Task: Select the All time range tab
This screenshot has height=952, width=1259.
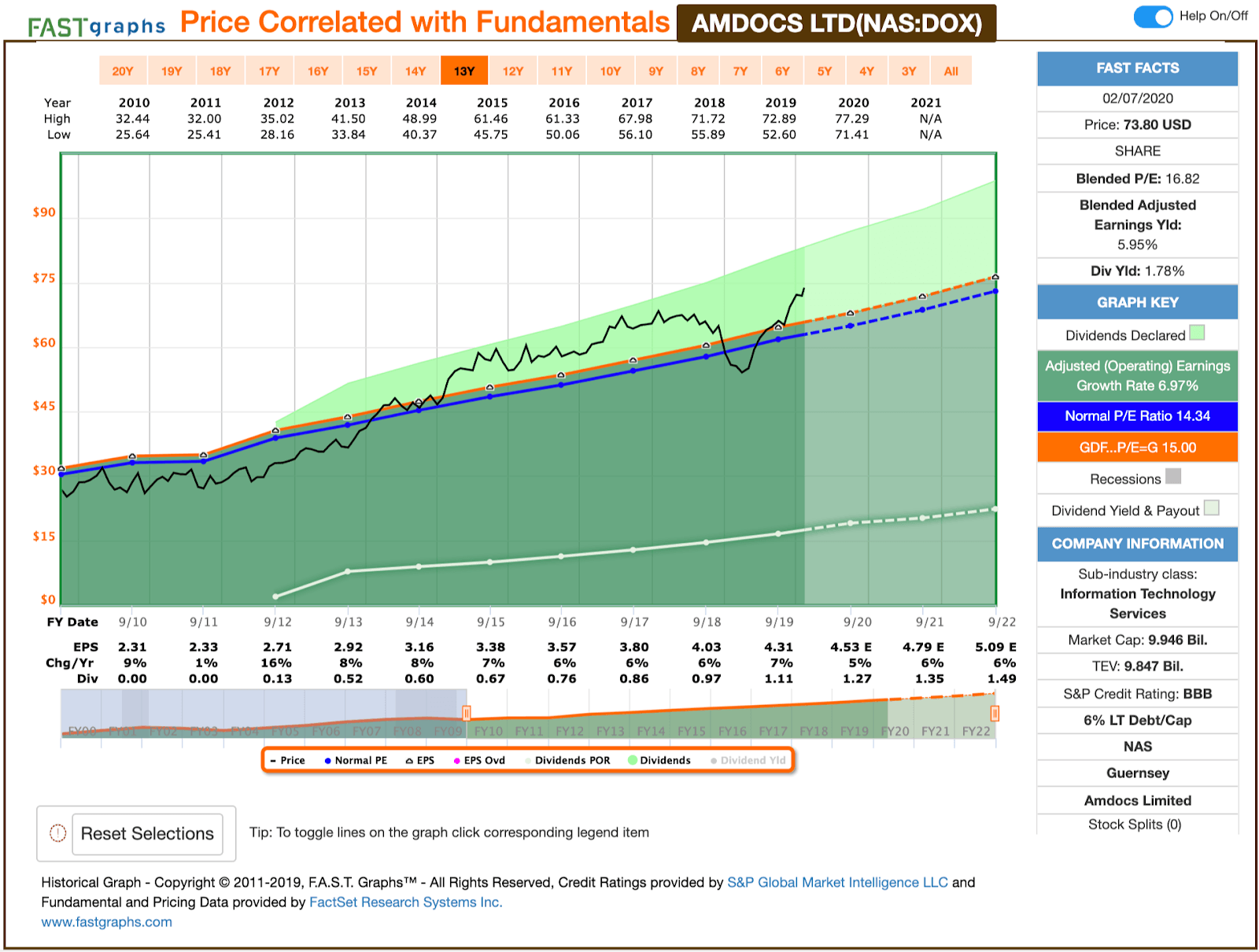Action: pyautogui.click(x=951, y=71)
